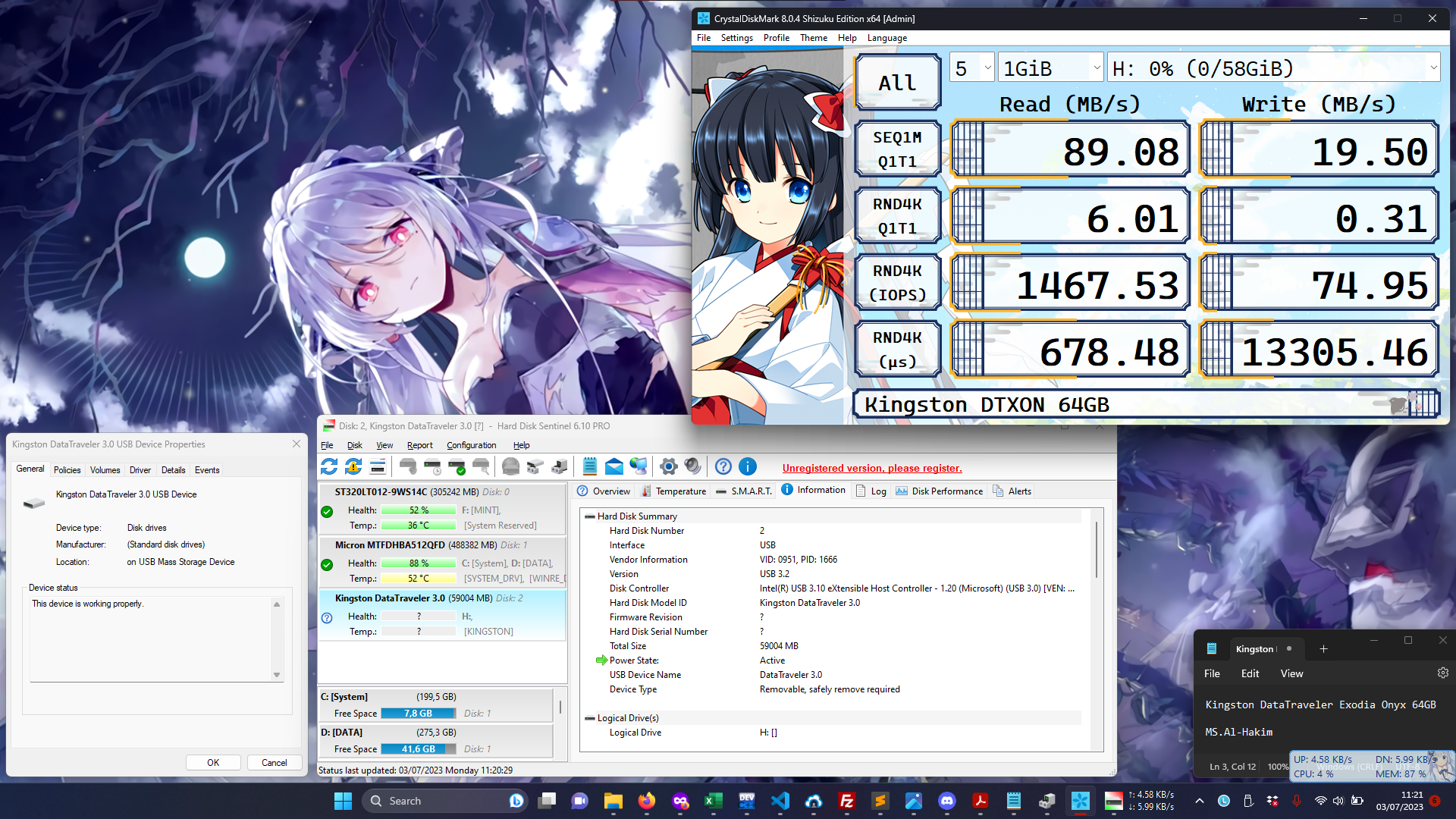Screen dimensions: 1456x819
Task: Open Language menu in CrystalDiskMark
Action: tap(886, 38)
